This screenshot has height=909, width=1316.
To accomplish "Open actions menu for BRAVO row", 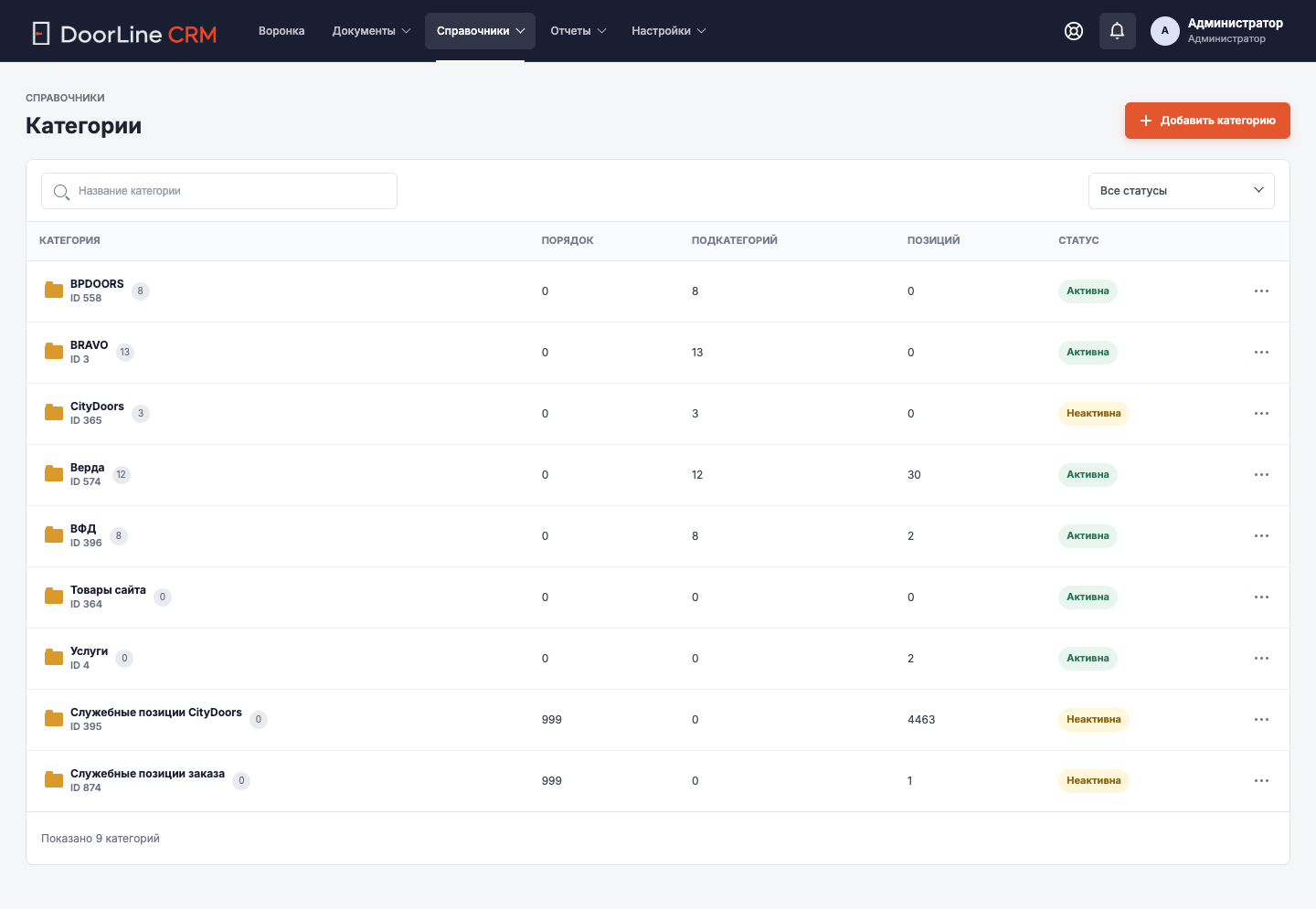I will [x=1261, y=353].
